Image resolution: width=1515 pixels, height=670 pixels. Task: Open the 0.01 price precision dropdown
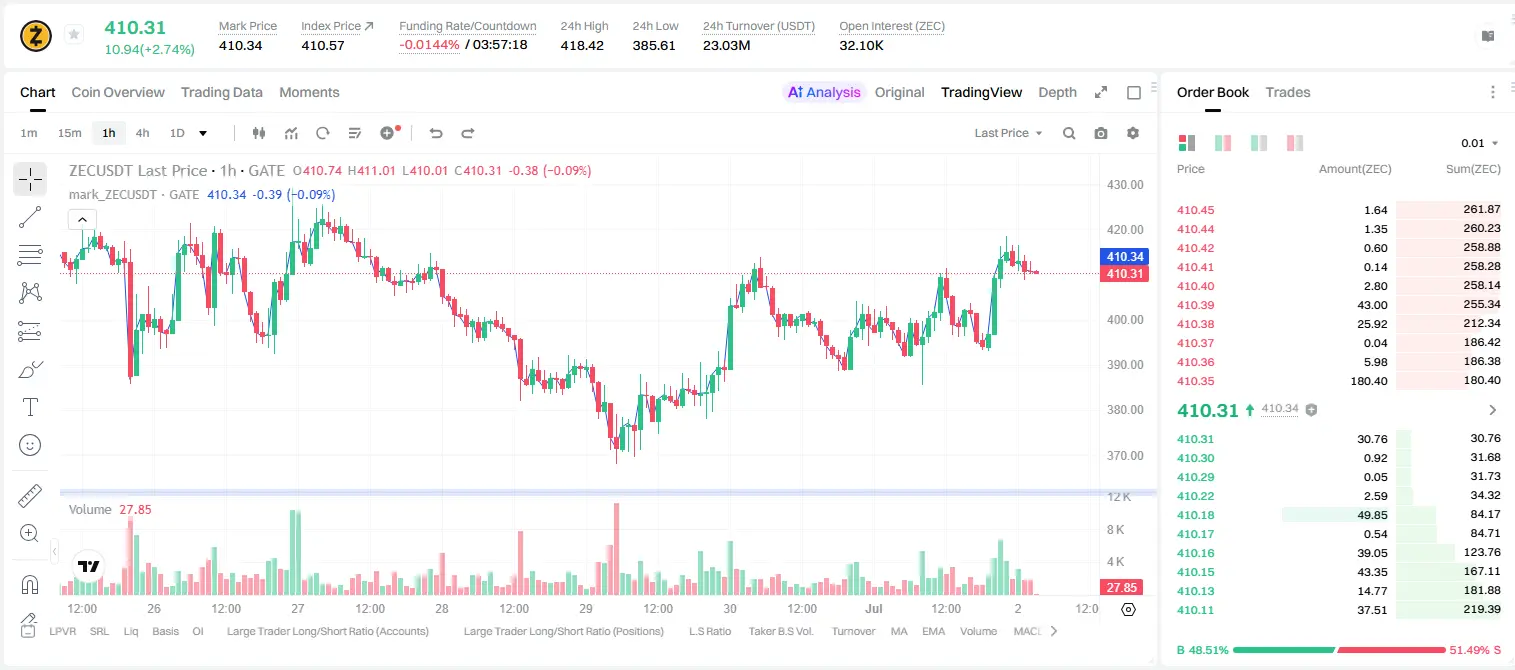click(x=1480, y=143)
